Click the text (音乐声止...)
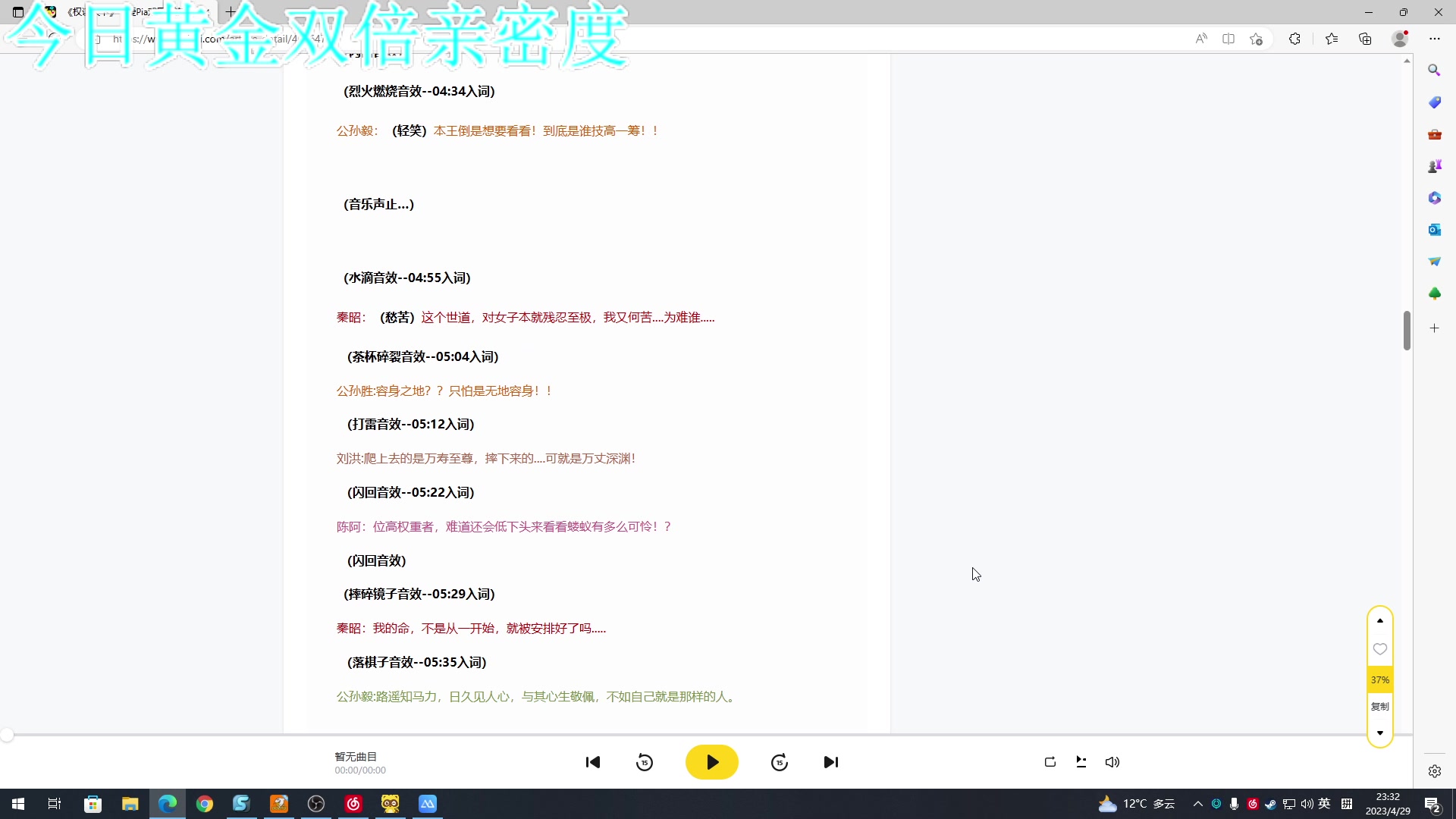 pos(379,205)
